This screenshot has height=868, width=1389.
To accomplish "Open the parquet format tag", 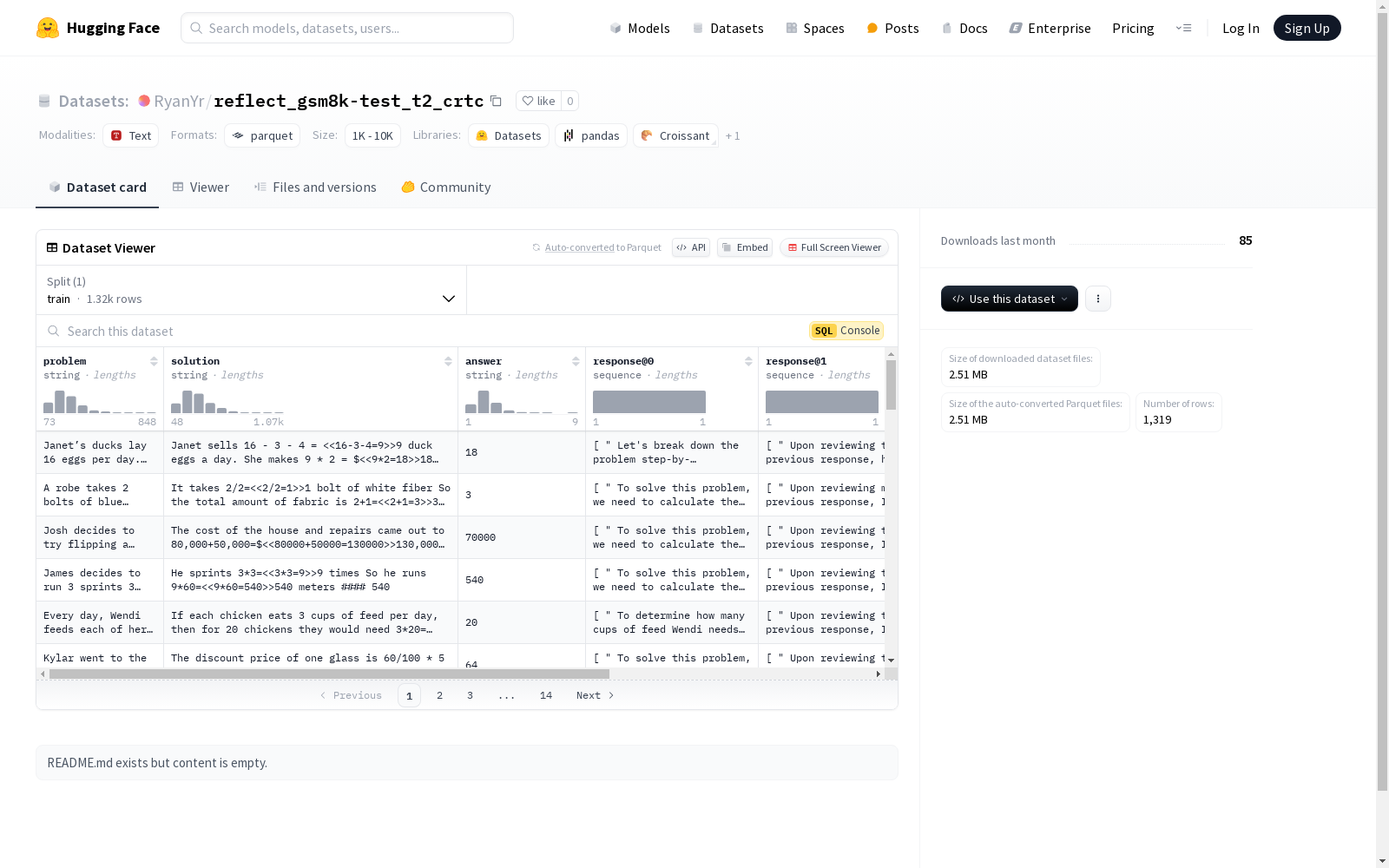I will (262, 135).
